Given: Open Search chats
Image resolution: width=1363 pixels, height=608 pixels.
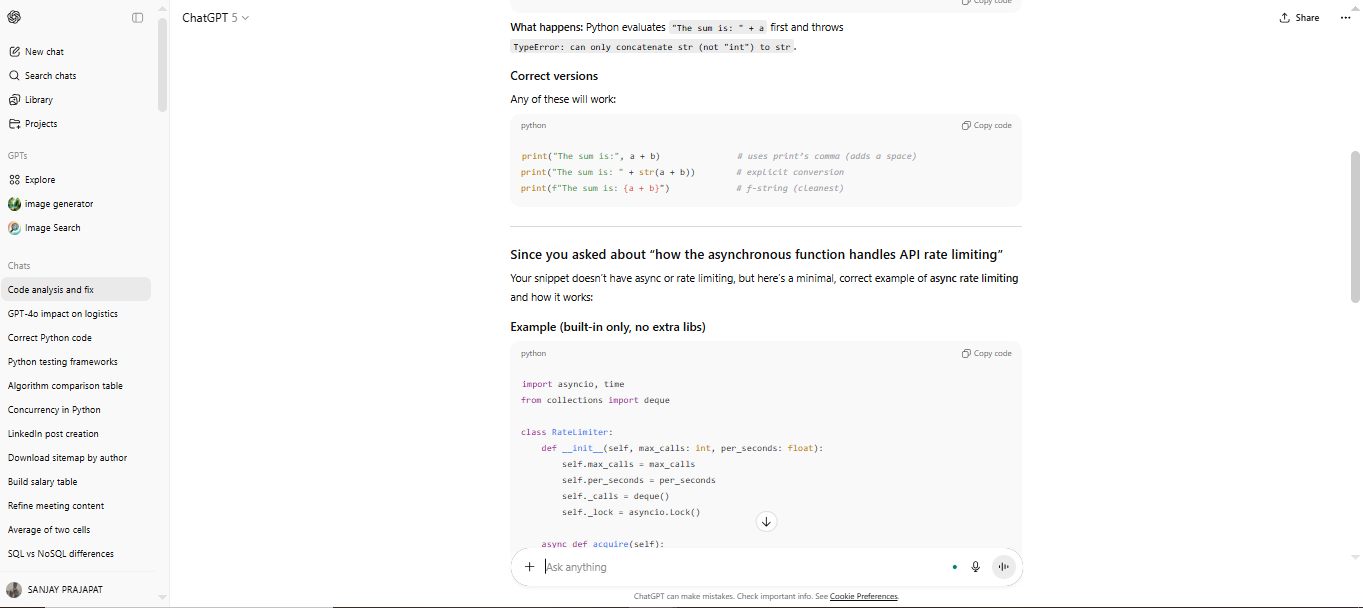Looking at the screenshot, I should (49, 75).
